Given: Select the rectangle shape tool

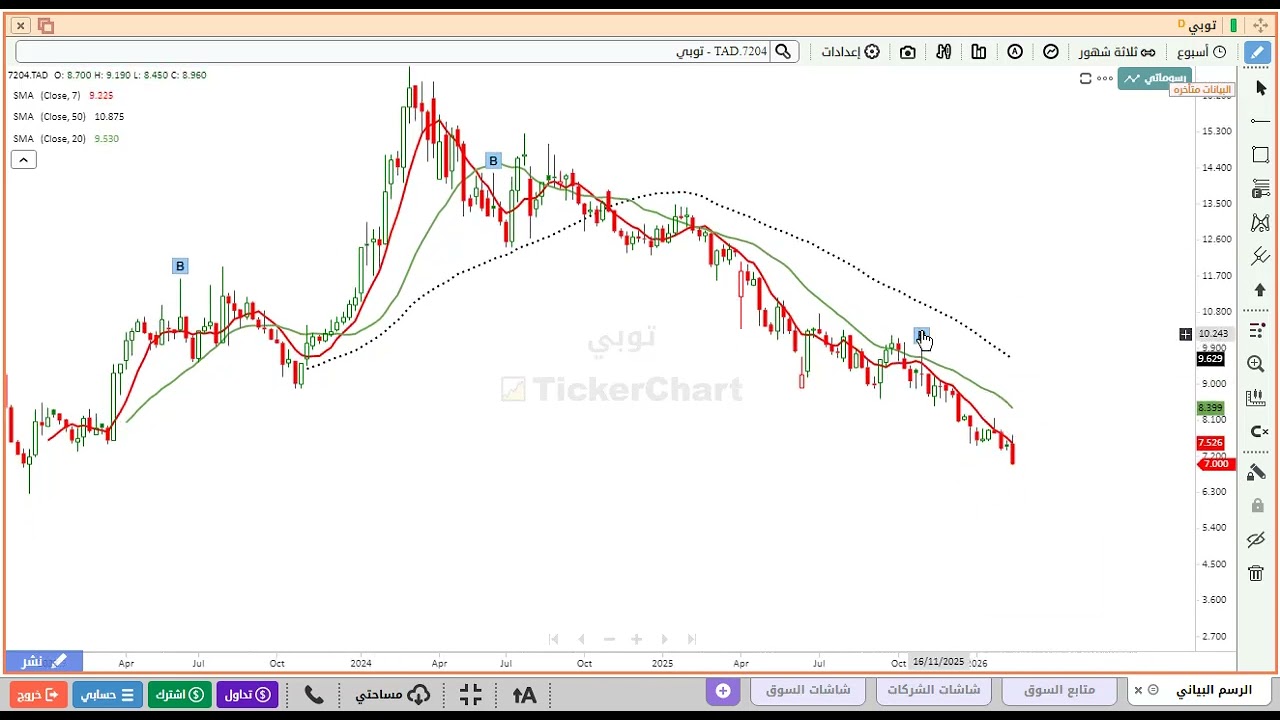Looking at the screenshot, I should pos(1260,155).
